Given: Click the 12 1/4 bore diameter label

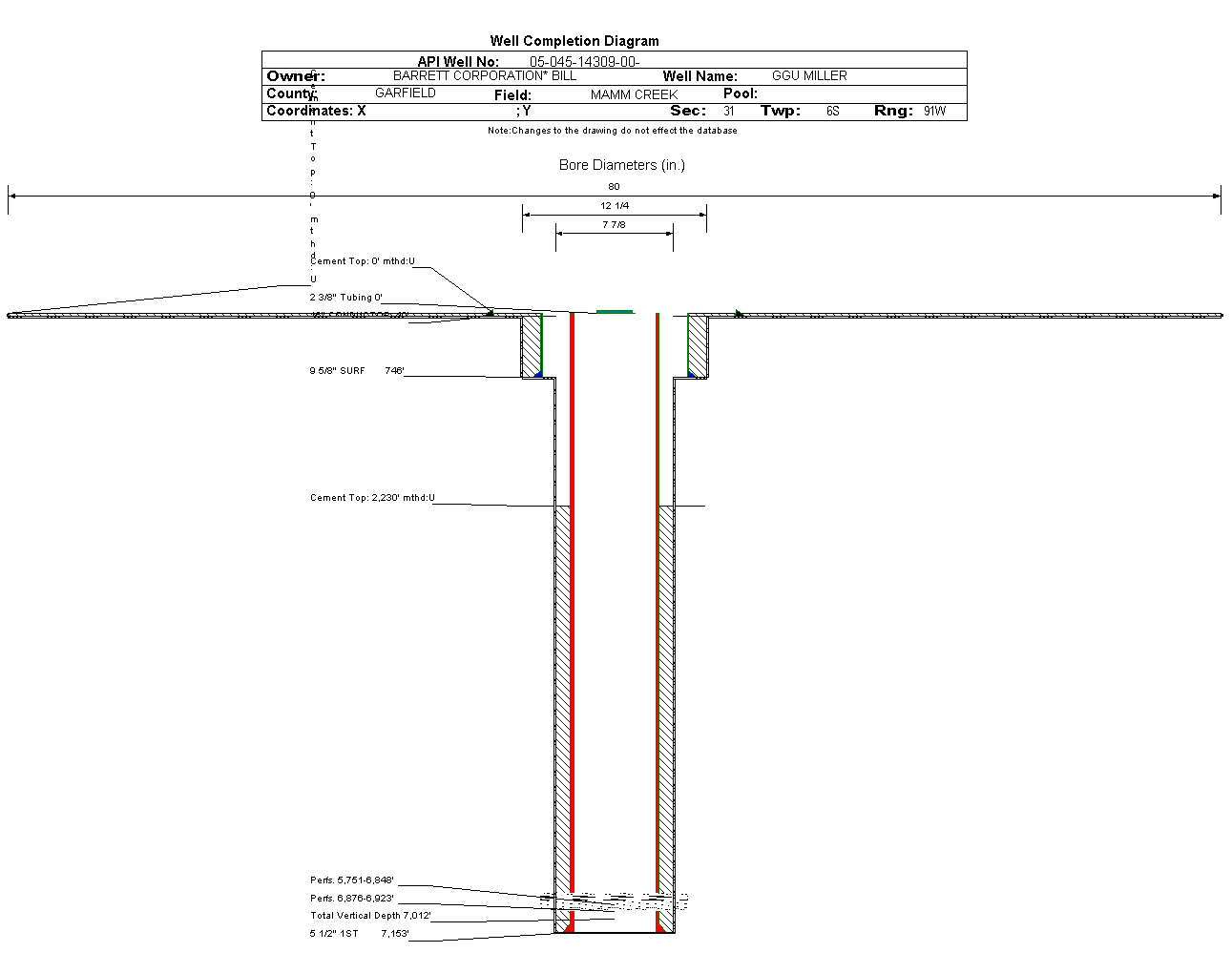Looking at the screenshot, I should tap(615, 206).
